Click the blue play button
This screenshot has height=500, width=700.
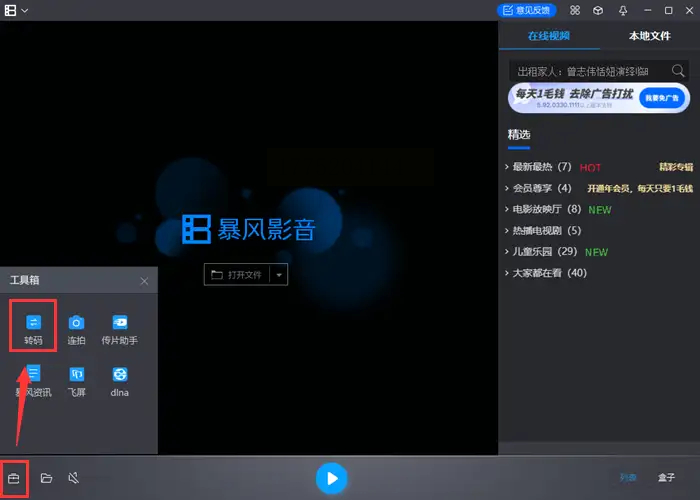point(331,479)
